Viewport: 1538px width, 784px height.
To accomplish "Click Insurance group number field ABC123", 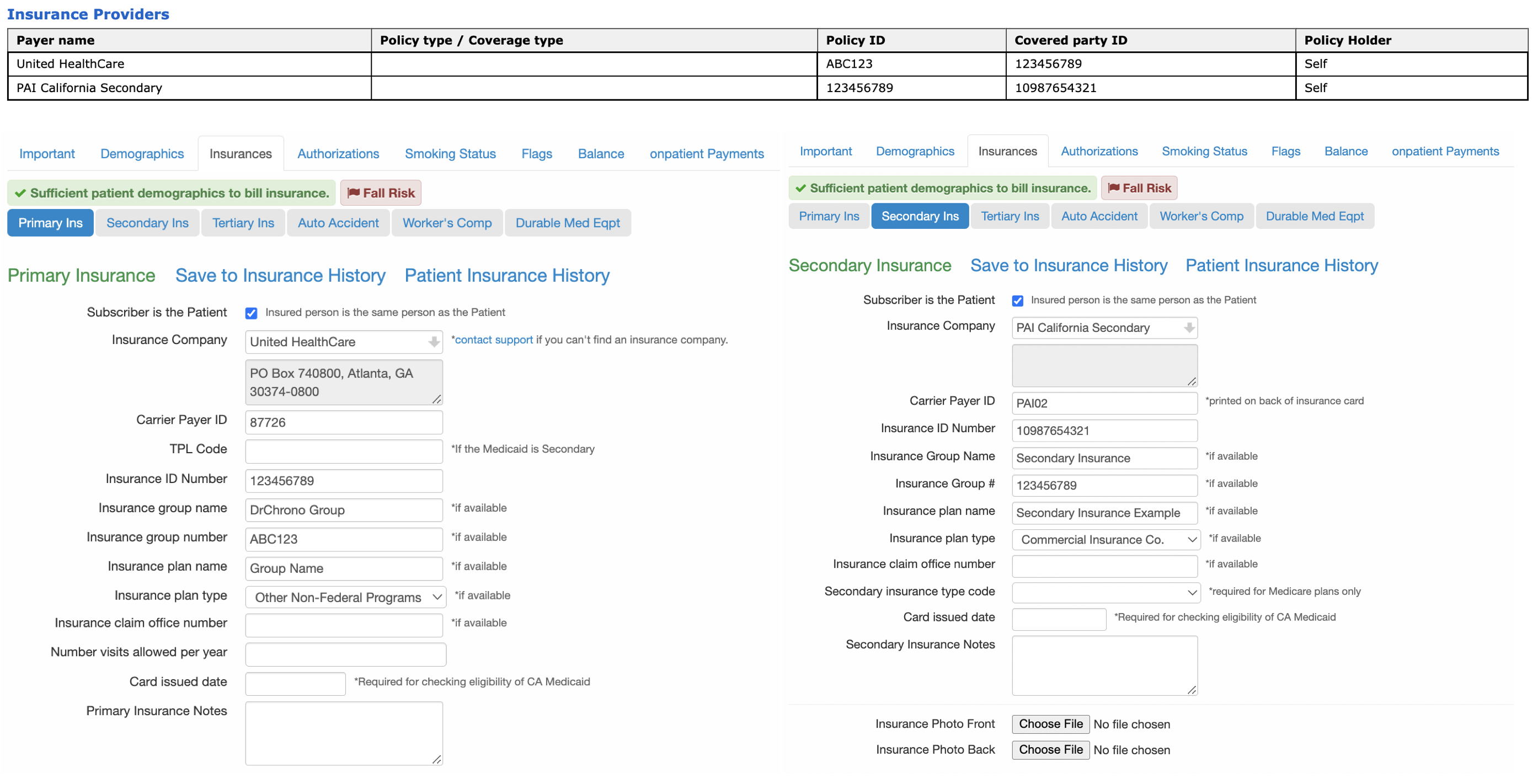I will pos(344,539).
